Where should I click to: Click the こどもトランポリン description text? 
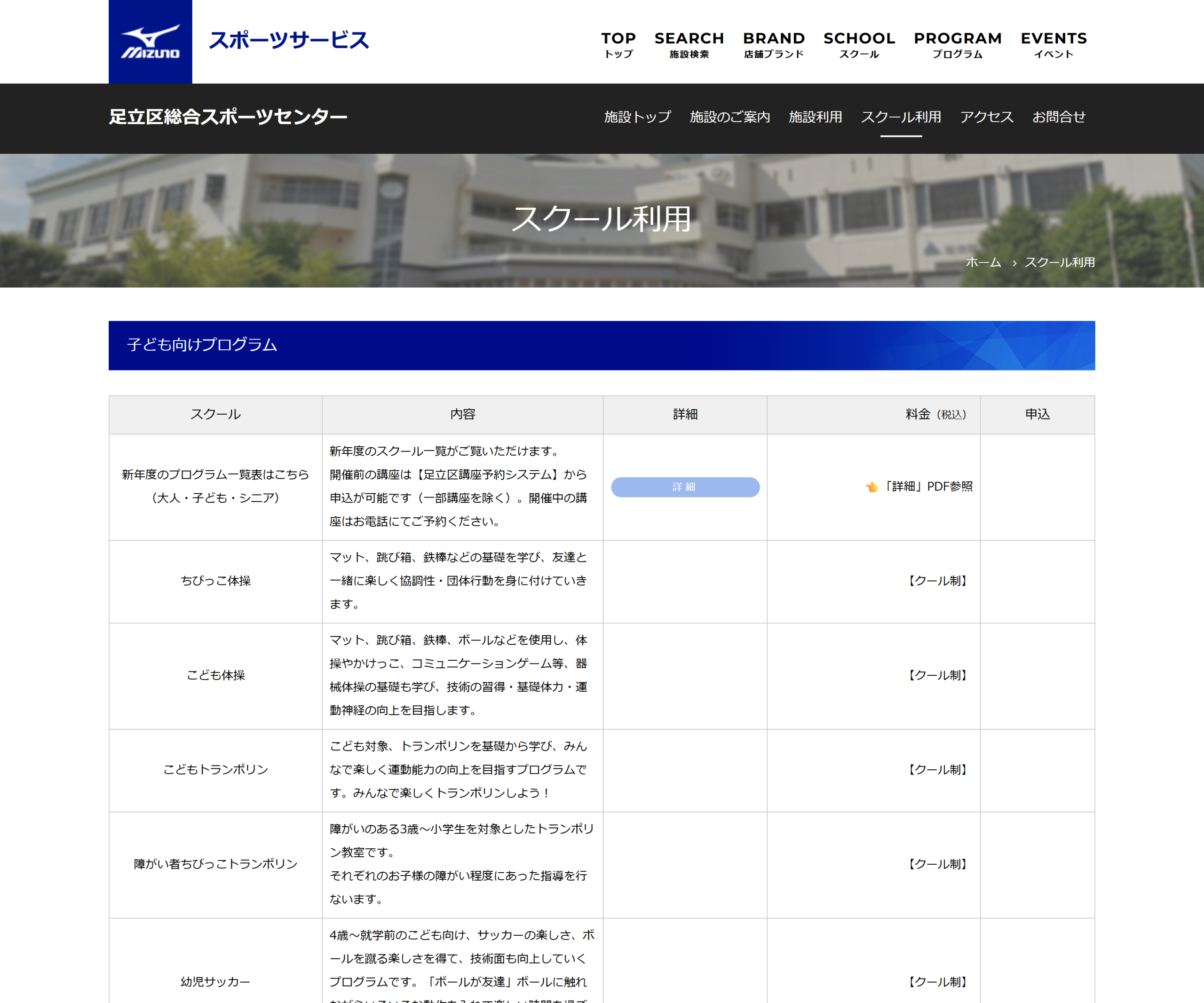click(x=459, y=770)
